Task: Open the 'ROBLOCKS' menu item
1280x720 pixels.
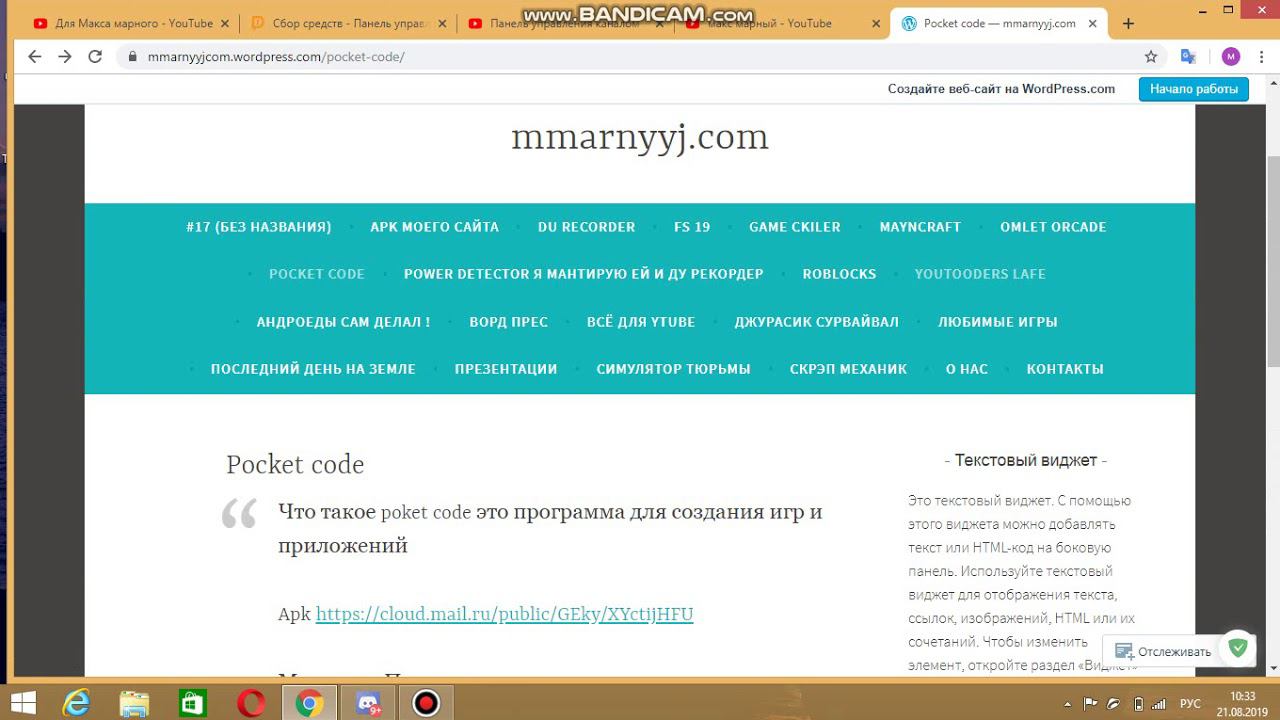Action: click(x=839, y=274)
